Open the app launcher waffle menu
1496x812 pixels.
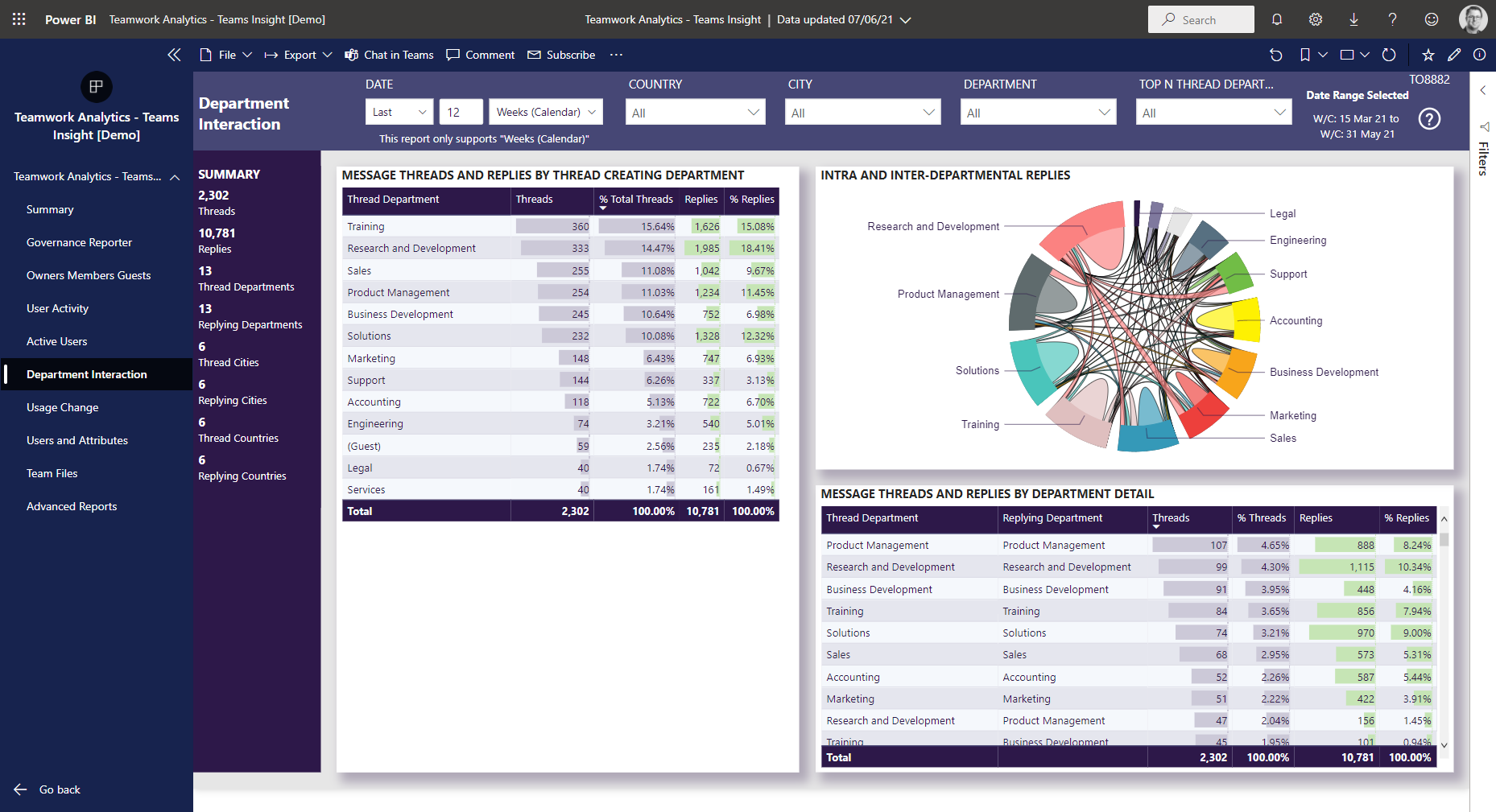(x=19, y=19)
